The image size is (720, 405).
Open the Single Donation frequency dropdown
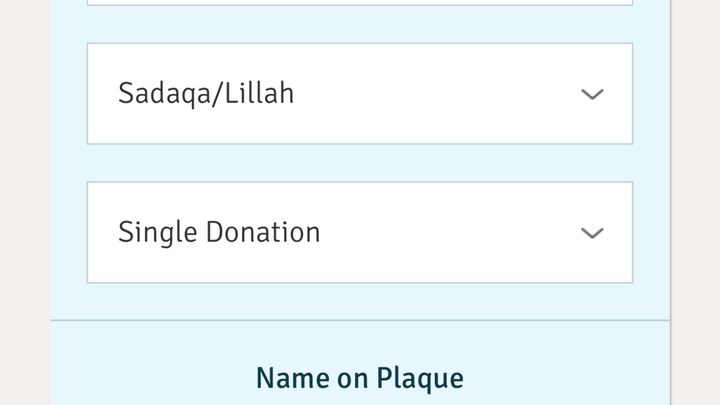point(360,232)
